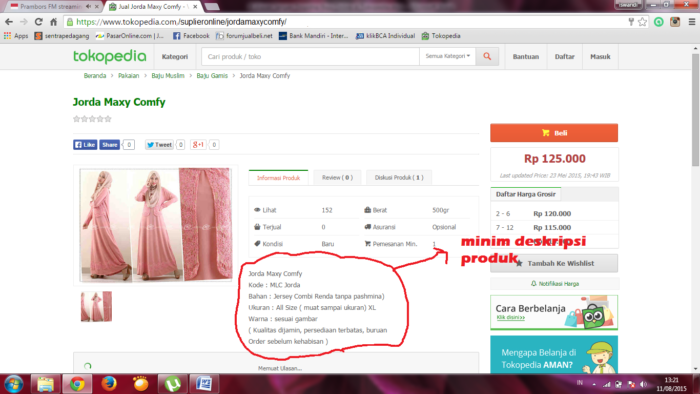Focus the Cari produk / toko search field
Image resolution: width=700 pixels, height=394 pixels.
tap(310, 57)
